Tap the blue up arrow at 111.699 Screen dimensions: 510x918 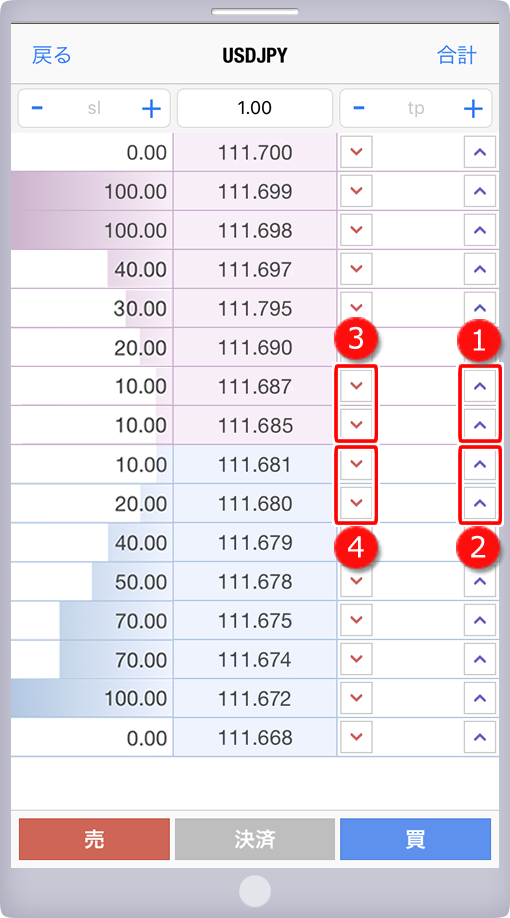click(480, 191)
